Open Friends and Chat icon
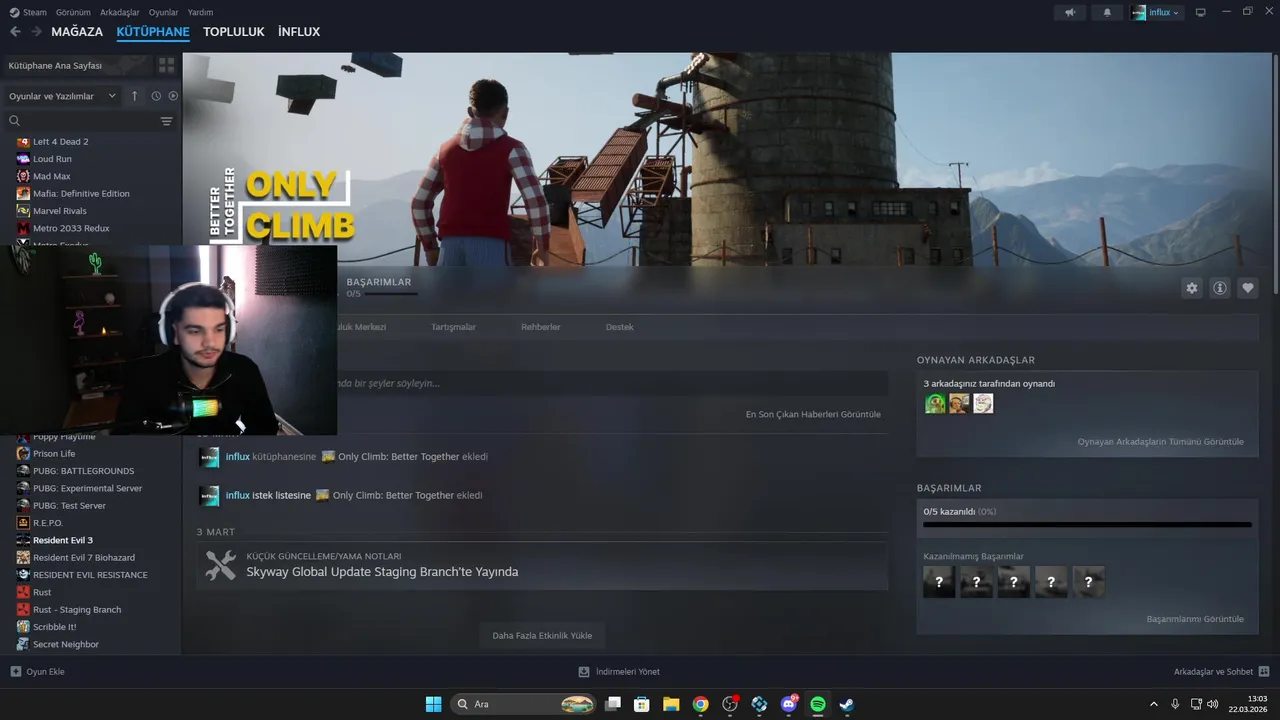This screenshot has width=1280, height=720. click(1264, 672)
